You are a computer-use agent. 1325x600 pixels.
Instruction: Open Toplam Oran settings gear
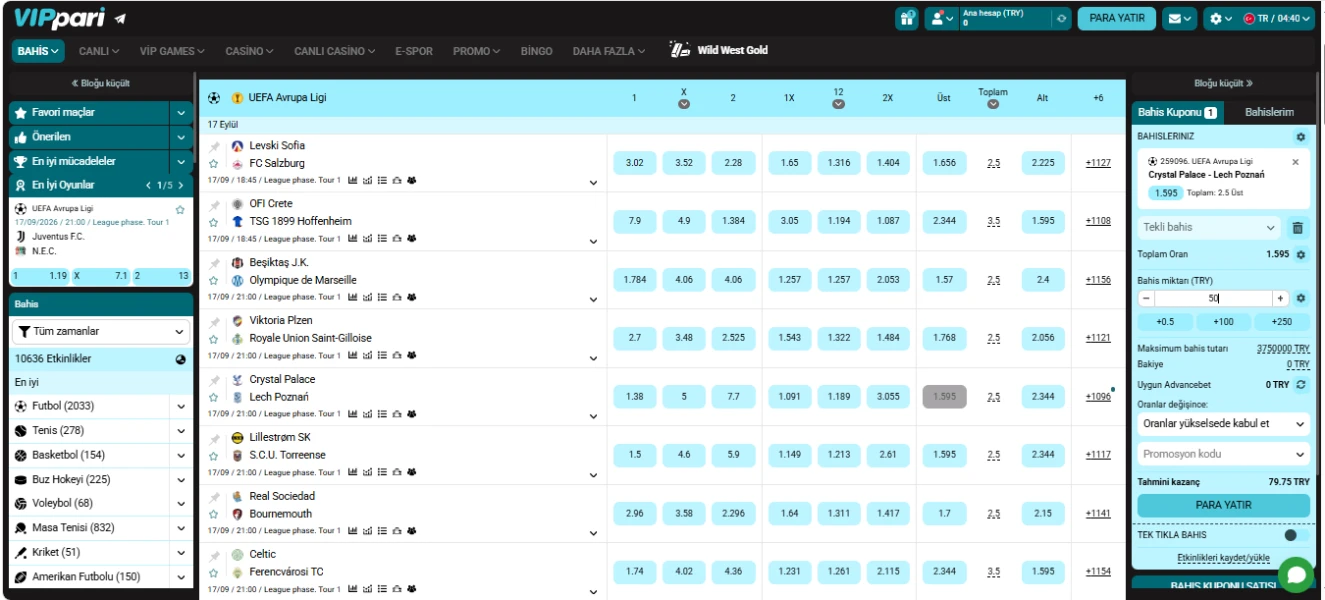coord(1300,255)
